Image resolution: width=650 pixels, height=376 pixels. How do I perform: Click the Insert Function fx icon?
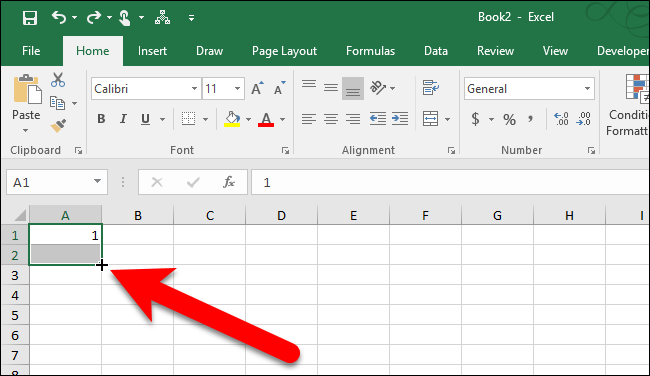click(x=229, y=182)
